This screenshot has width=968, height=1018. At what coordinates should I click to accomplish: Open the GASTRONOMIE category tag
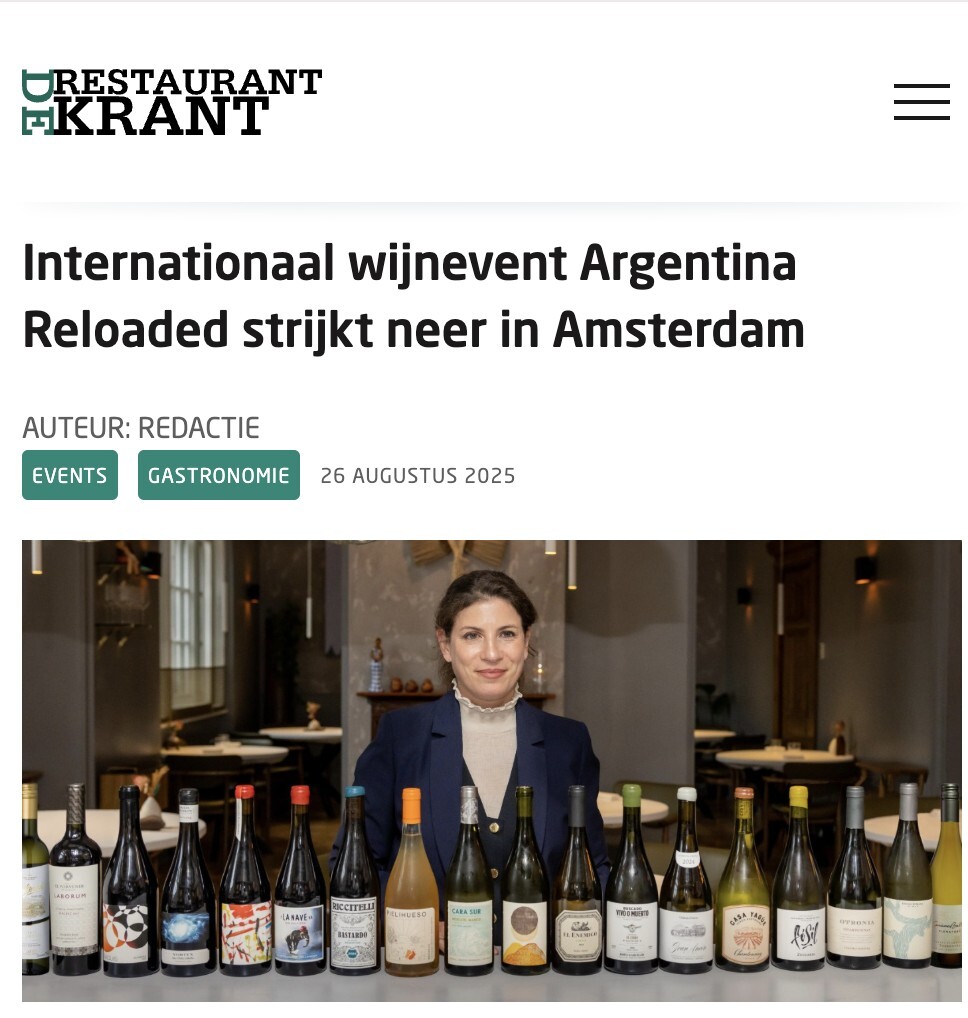[219, 475]
